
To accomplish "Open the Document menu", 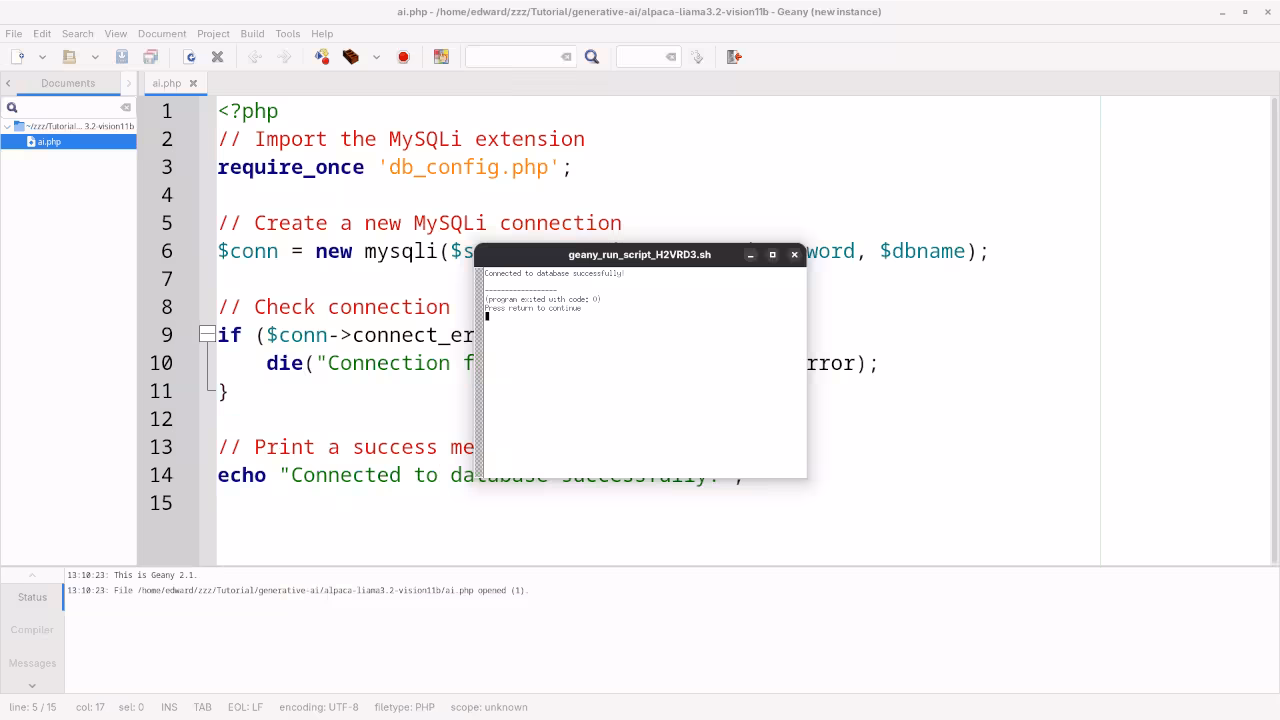I will (162, 33).
